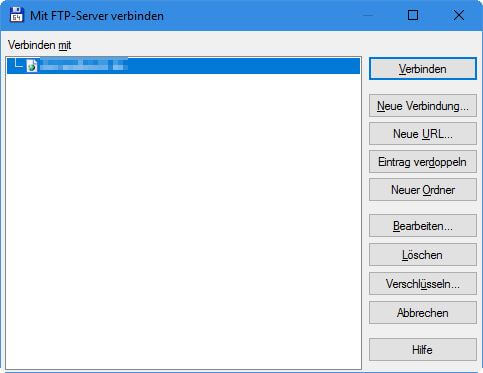The image size is (483, 373).
Task: Maximize the FTP connection dialog
Action: (413, 15)
